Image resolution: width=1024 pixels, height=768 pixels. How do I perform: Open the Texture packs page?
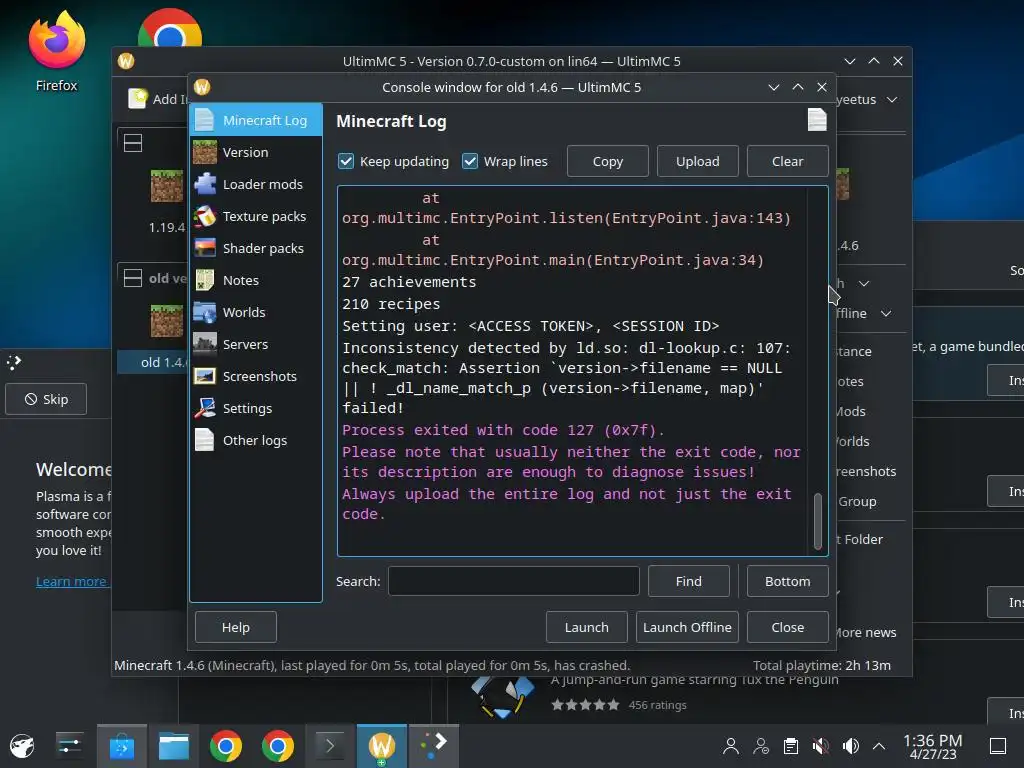pyautogui.click(x=256, y=216)
